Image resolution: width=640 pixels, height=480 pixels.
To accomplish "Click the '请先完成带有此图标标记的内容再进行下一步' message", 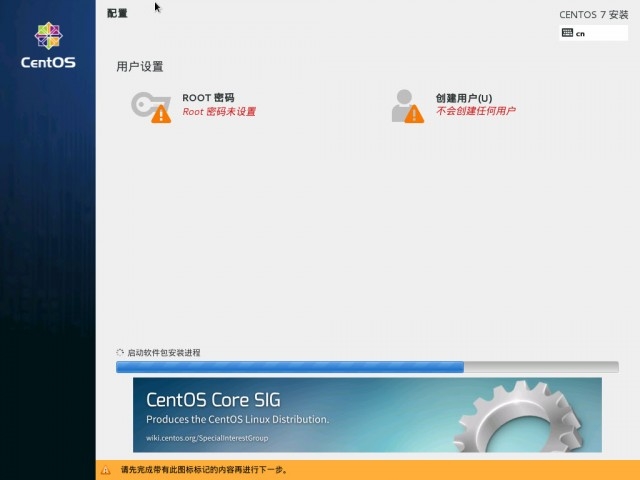I will click(204, 470).
